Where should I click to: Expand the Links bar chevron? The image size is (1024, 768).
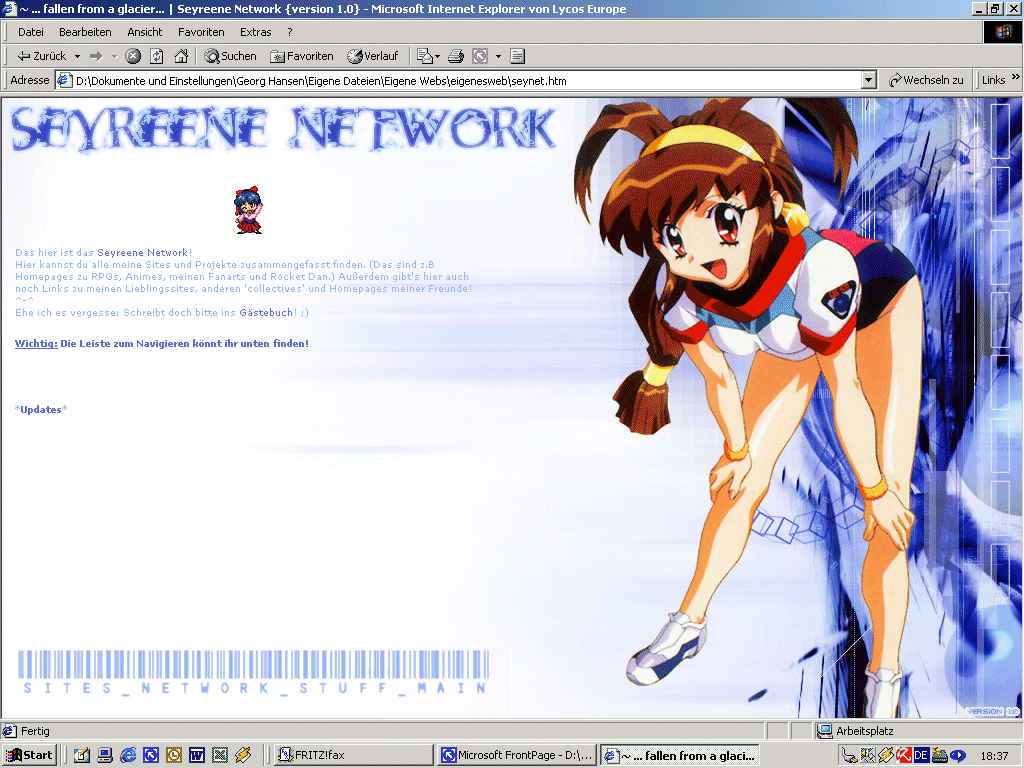[1016, 77]
